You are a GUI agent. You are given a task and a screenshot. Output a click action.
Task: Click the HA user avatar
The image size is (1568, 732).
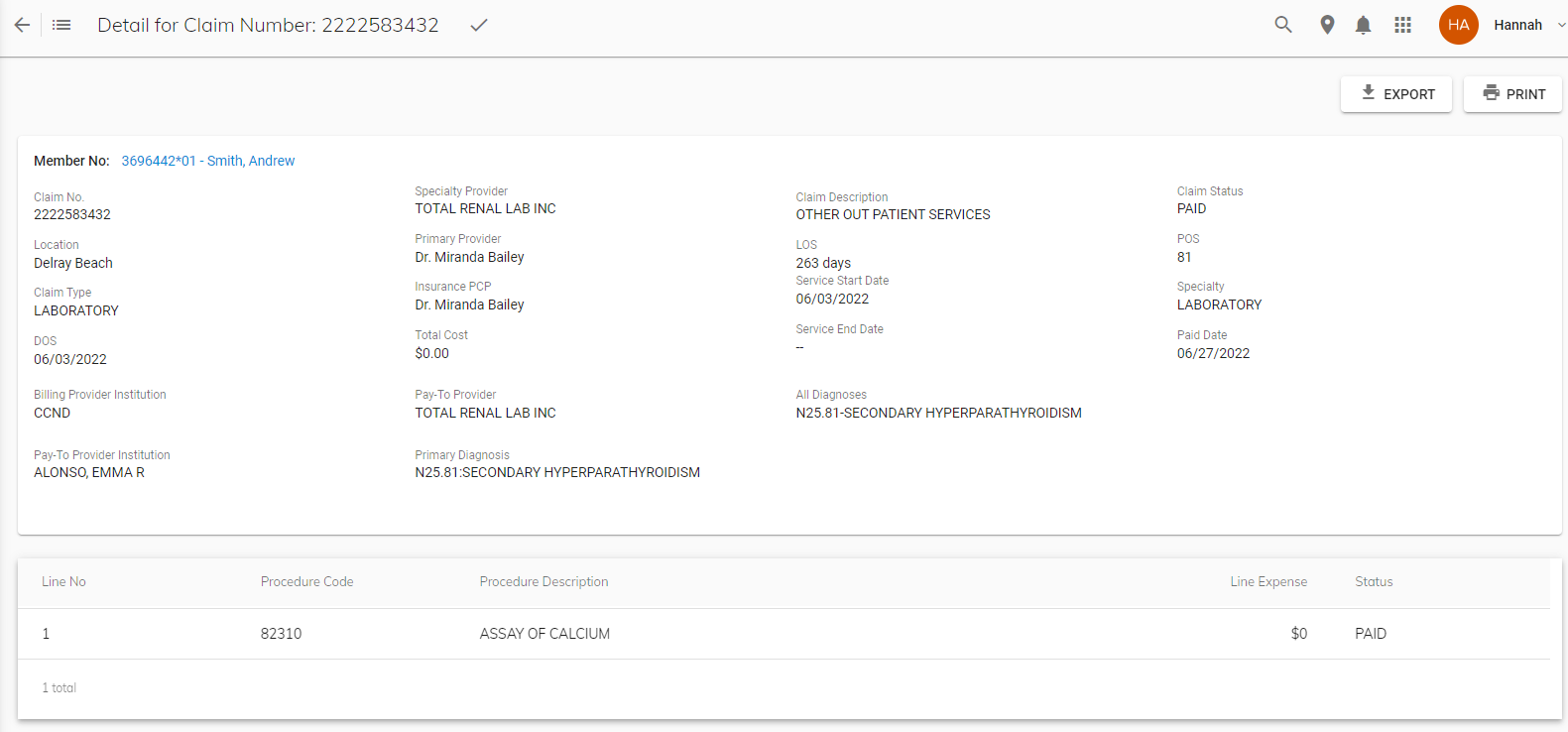click(1459, 25)
